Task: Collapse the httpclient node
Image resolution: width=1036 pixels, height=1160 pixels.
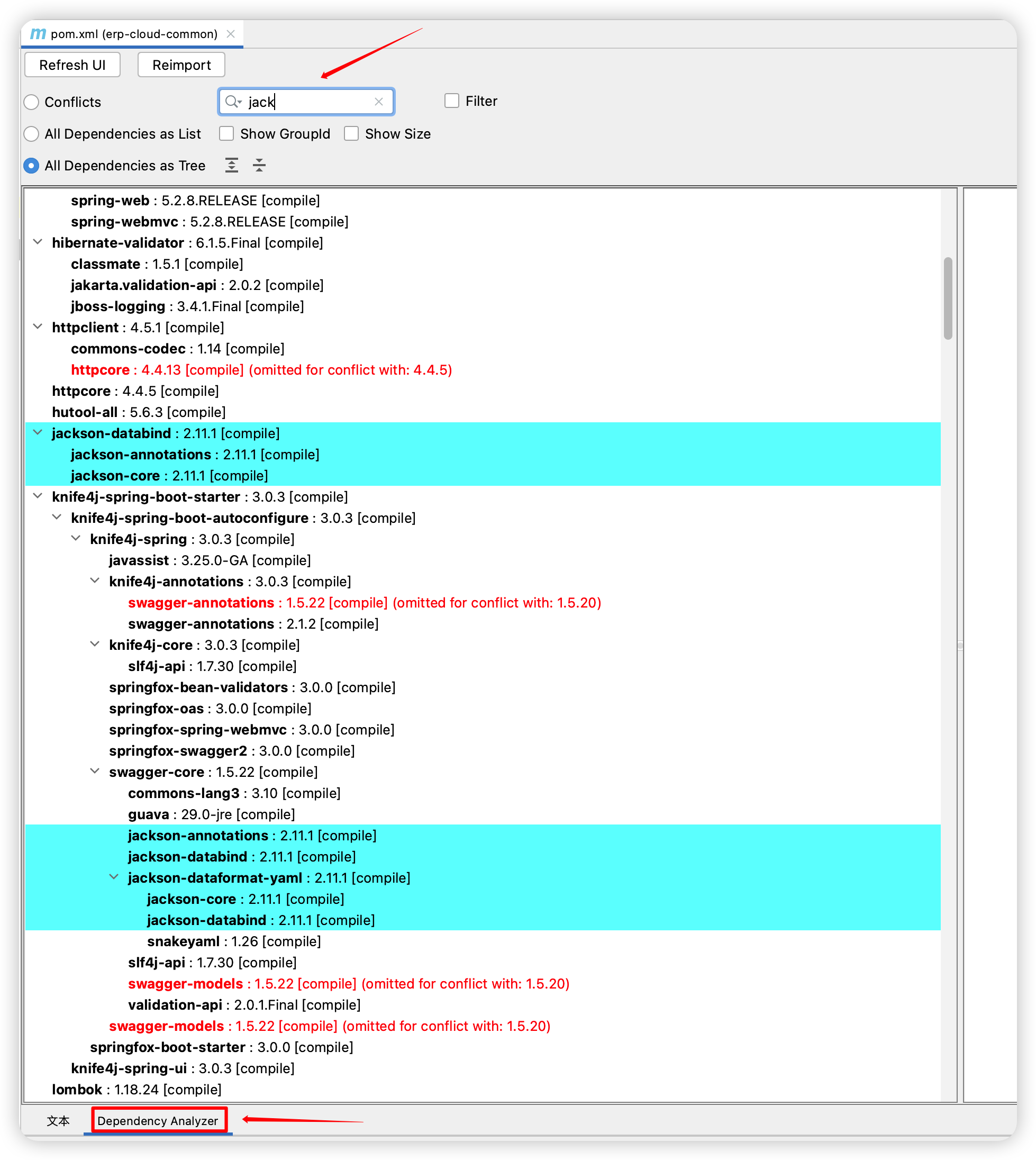Action: pos(38,327)
